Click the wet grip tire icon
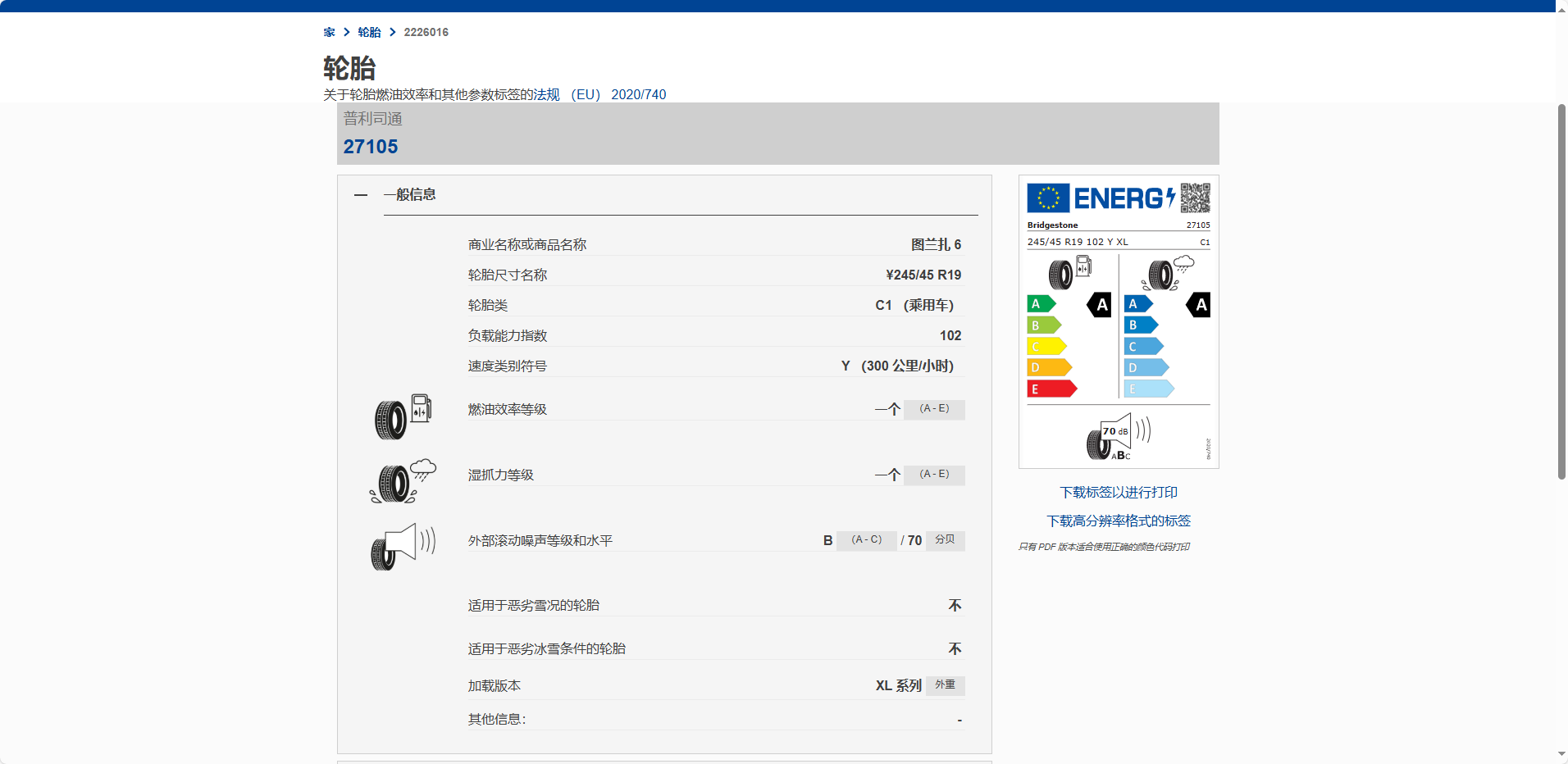The image size is (1568, 764). coord(403,482)
